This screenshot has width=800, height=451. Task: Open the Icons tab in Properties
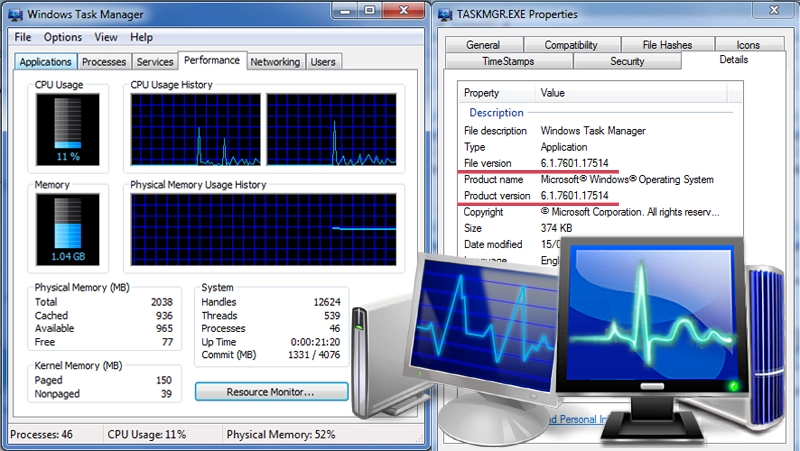pos(748,45)
